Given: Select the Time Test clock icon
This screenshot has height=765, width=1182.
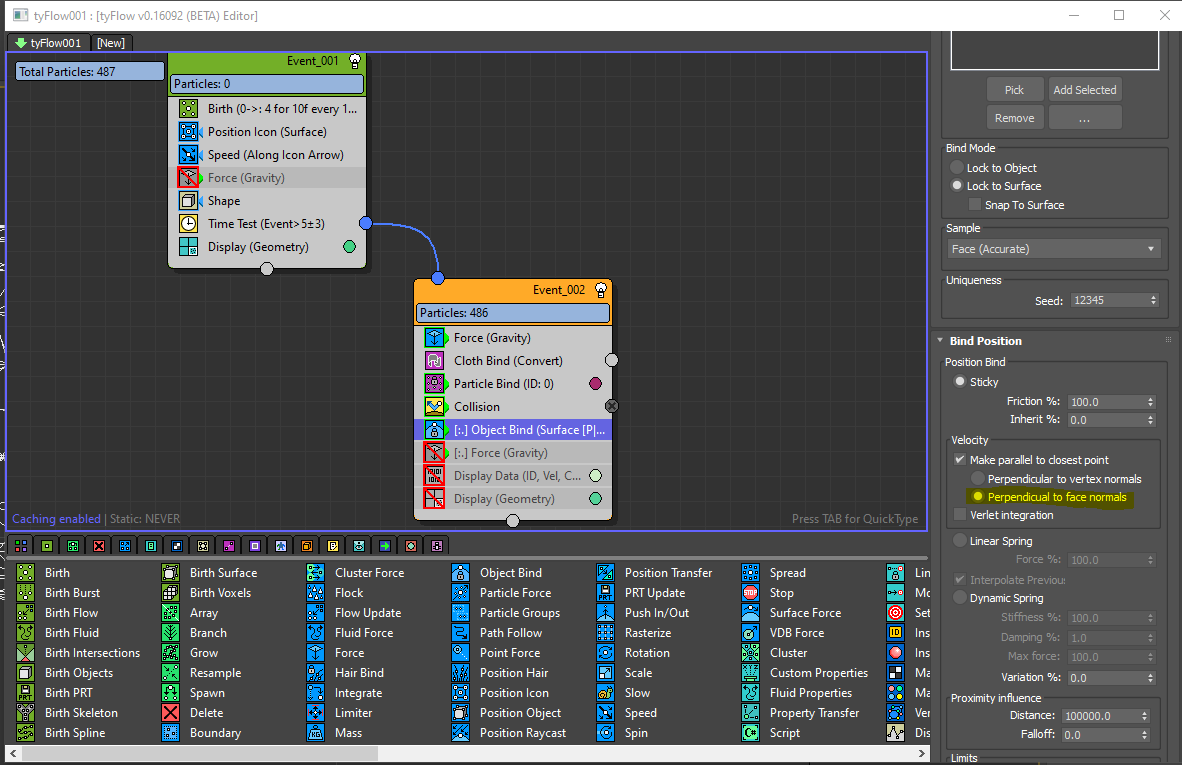Looking at the screenshot, I should 188,224.
